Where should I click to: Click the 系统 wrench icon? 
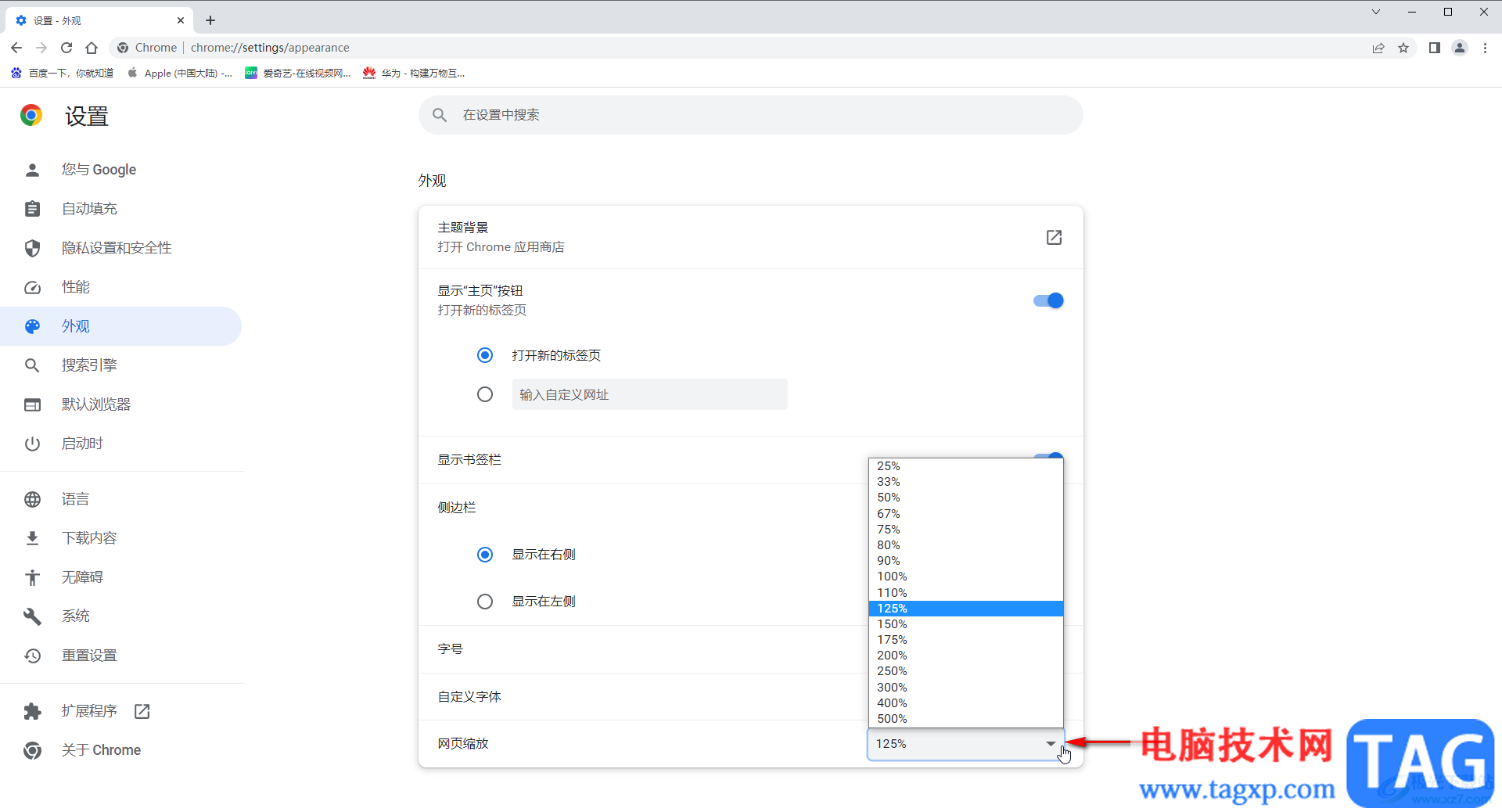click(x=32, y=616)
